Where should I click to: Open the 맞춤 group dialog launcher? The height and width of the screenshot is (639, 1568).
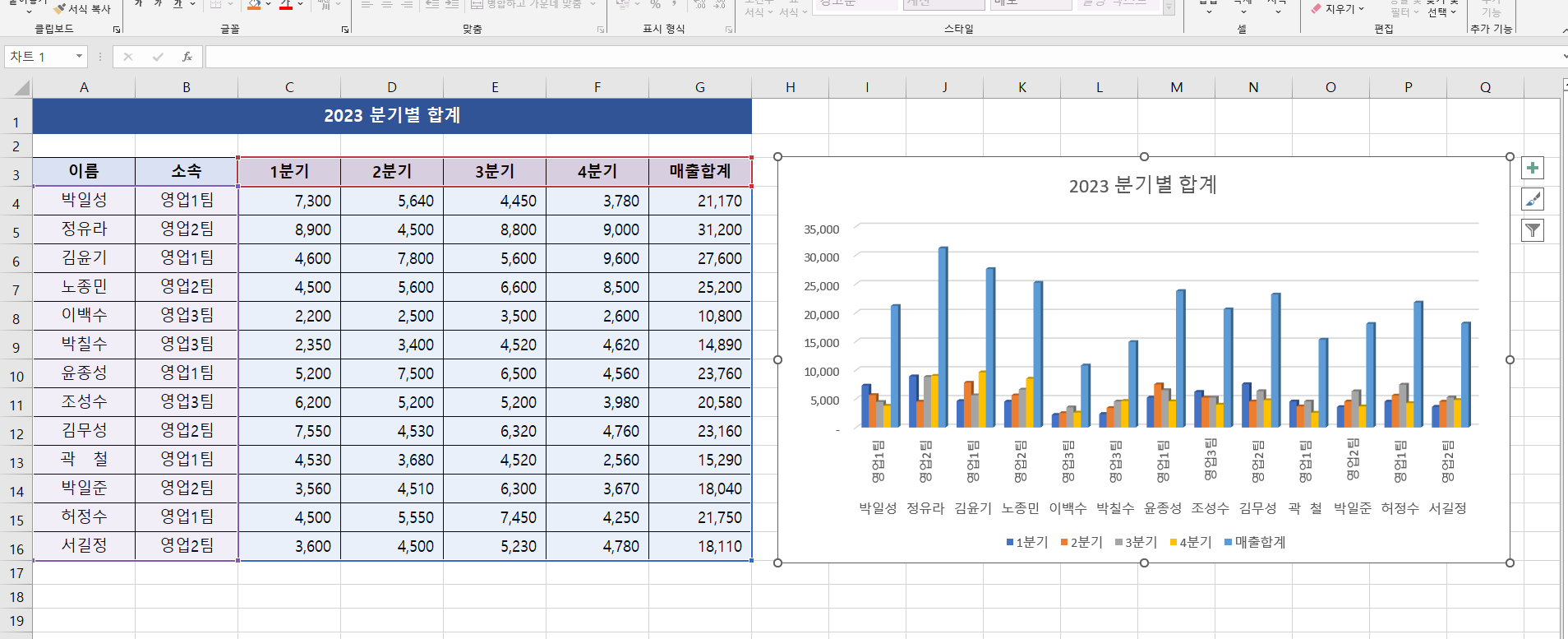pos(601,30)
